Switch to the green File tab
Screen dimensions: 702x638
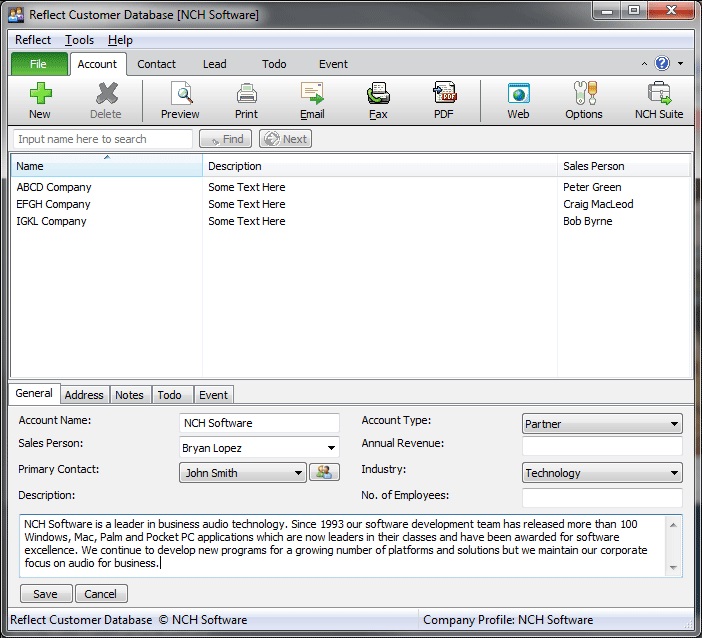[39, 64]
